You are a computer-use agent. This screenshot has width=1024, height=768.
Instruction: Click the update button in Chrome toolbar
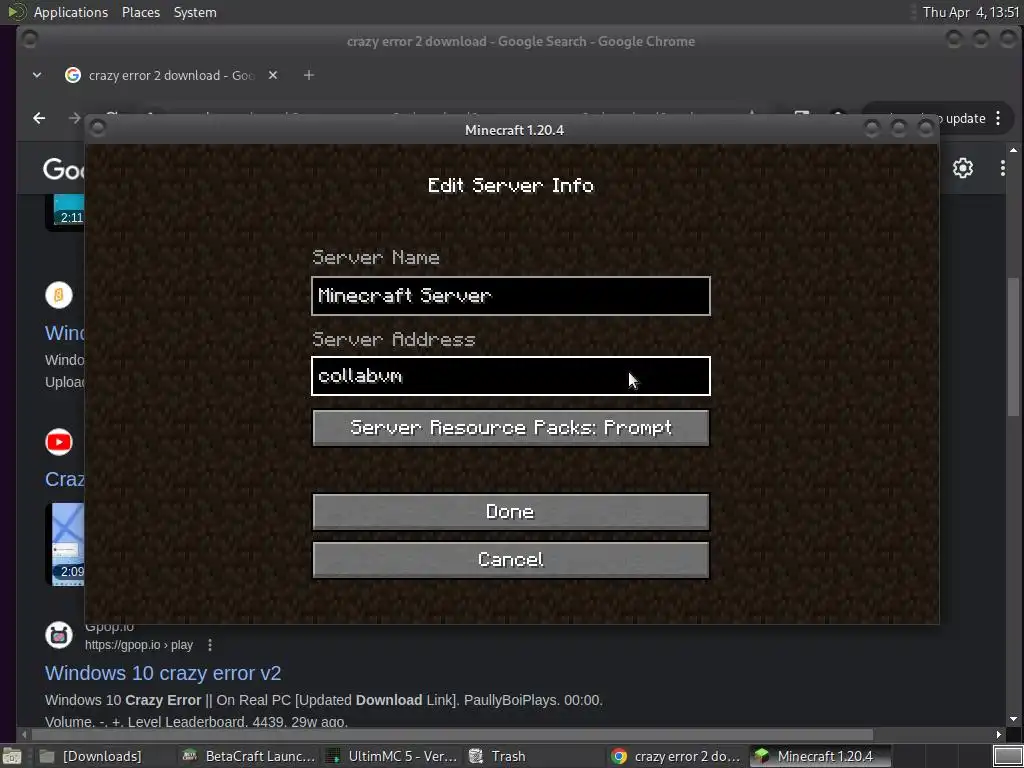[964, 118]
